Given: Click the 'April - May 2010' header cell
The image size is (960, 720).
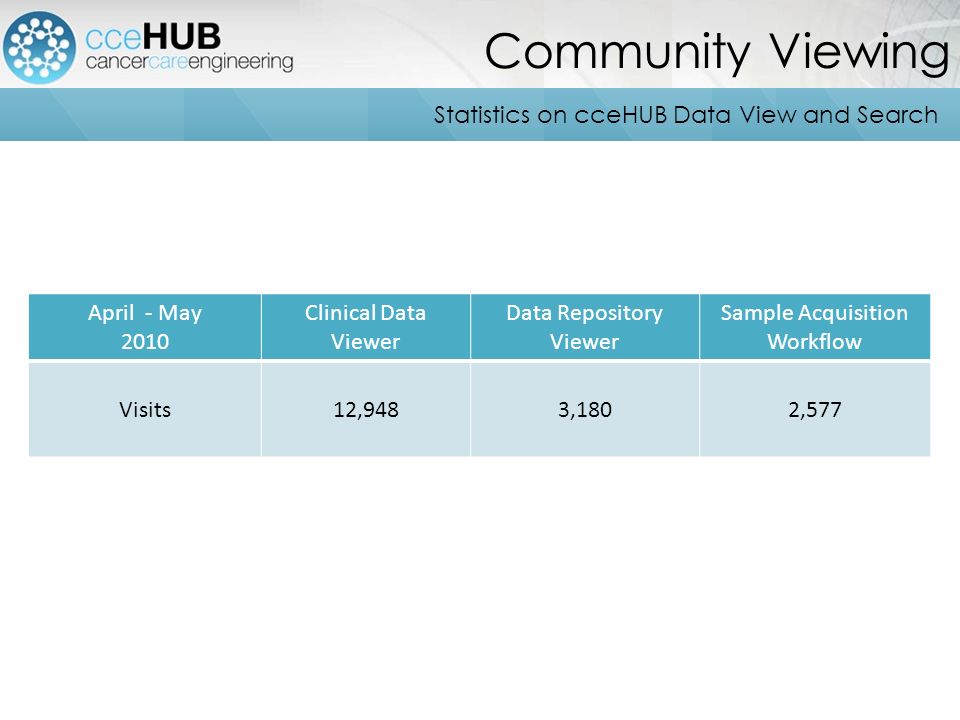Looking at the screenshot, I should (145, 326).
